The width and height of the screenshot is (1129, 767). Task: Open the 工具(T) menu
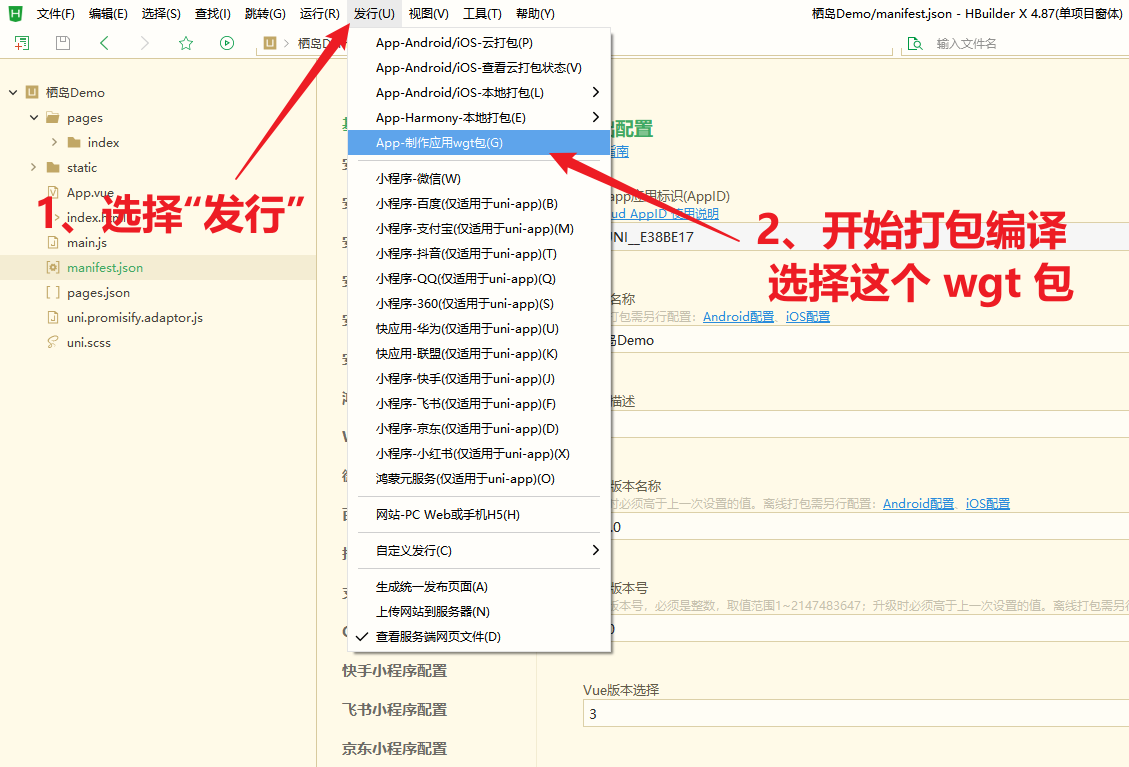482,14
